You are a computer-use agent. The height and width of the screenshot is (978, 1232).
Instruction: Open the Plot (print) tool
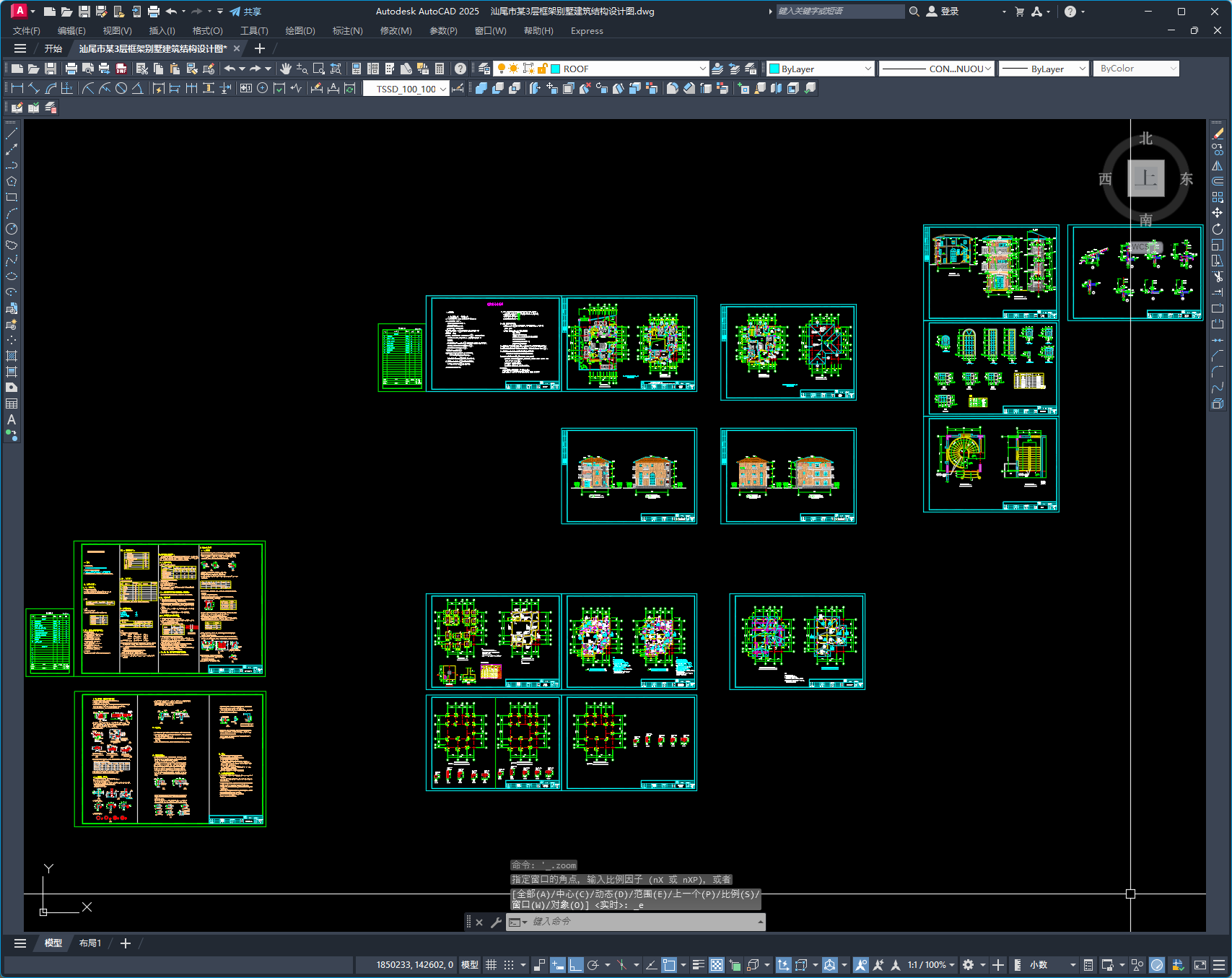pyautogui.click(x=71, y=69)
